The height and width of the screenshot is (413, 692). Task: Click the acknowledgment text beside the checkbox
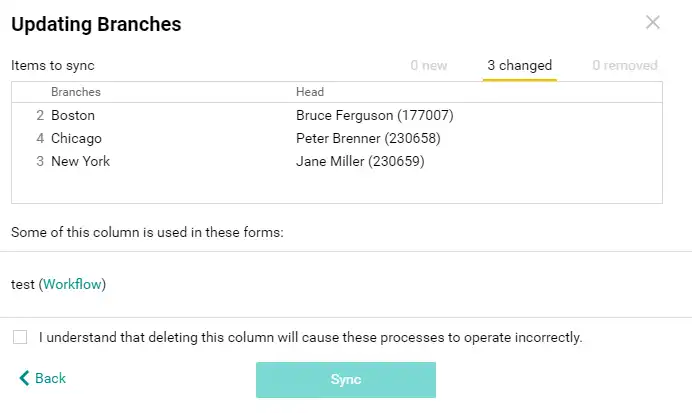[310, 337]
